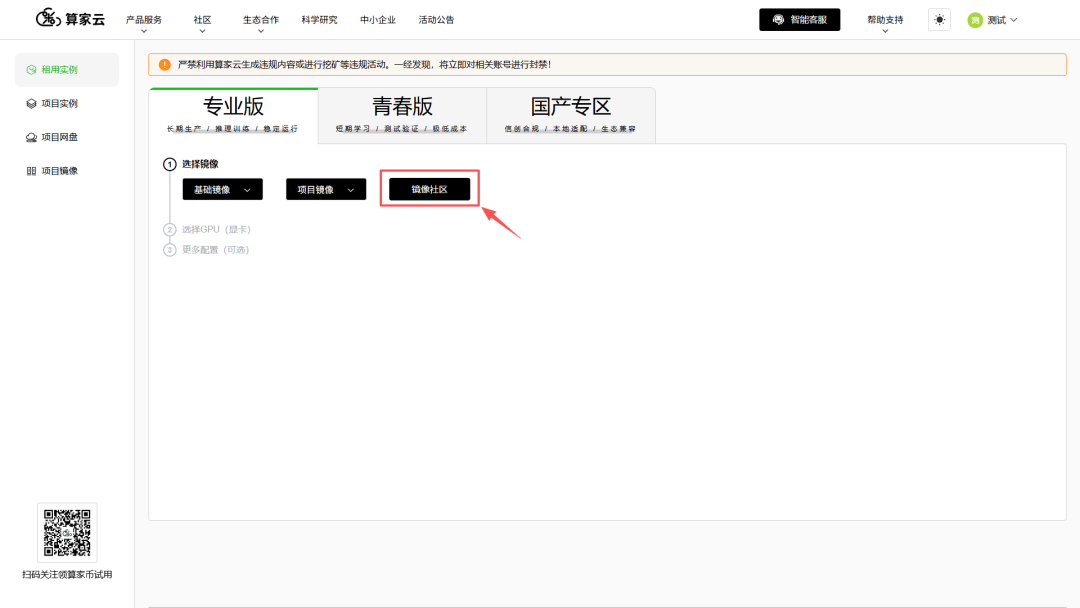Open the 基础镜像 dropdown
Viewport: 1080px width, 608px height.
point(222,189)
